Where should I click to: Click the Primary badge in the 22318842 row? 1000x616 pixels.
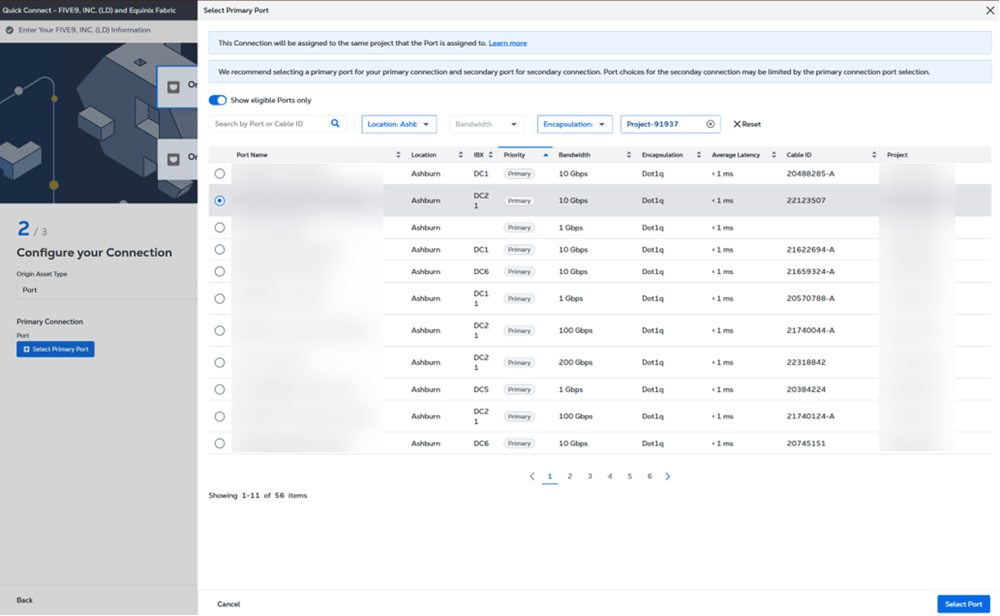click(519, 362)
